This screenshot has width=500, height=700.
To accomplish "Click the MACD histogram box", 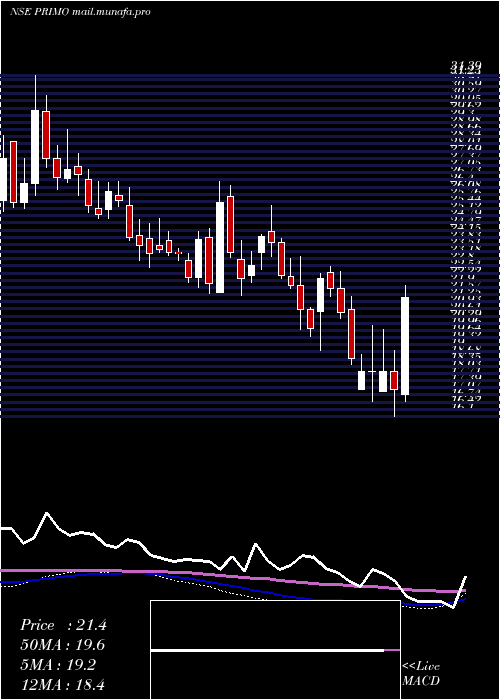I will click(275, 650).
